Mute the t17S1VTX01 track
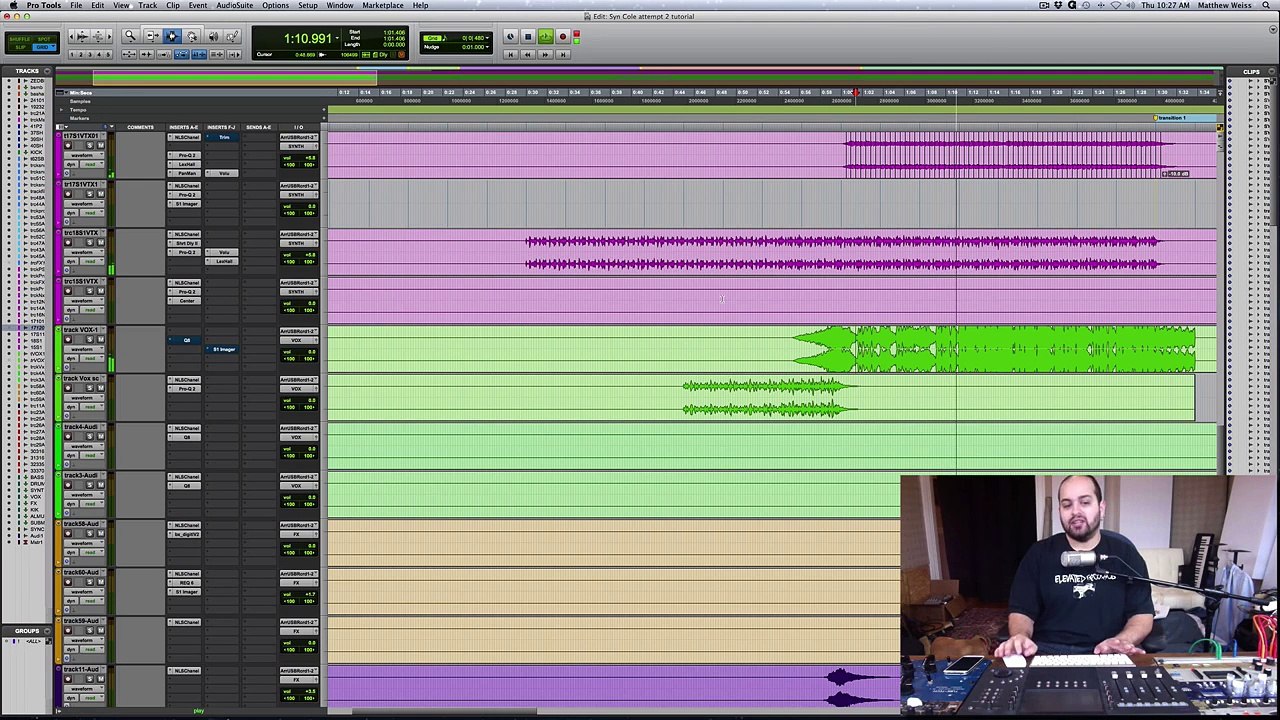This screenshot has height=720, width=1280. 101,146
